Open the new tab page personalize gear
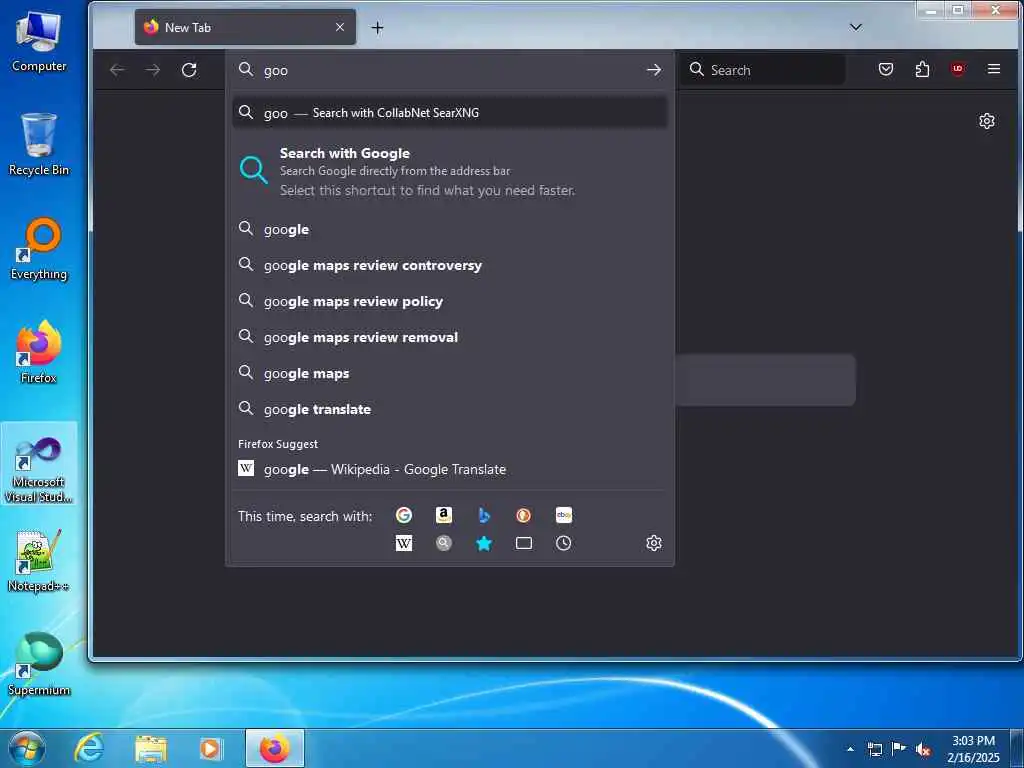This screenshot has width=1024, height=768. click(987, 121)
